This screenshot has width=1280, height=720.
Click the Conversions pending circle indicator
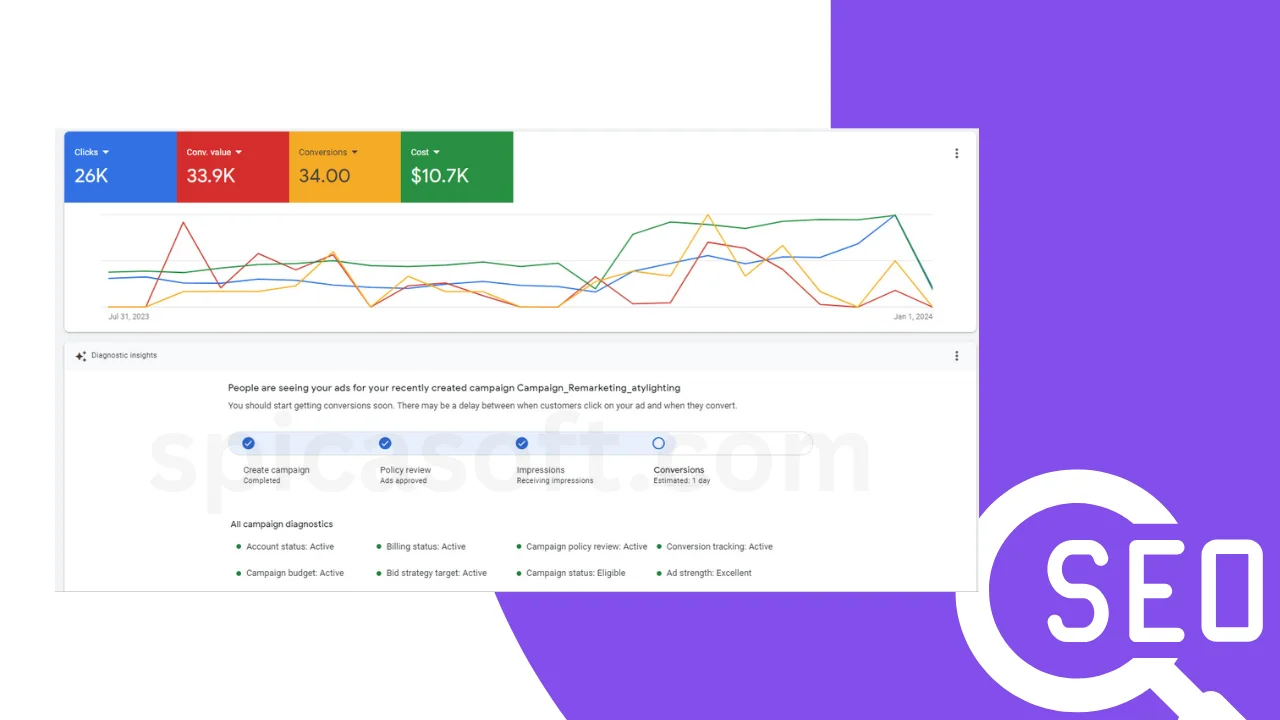[x=658, y=443]
